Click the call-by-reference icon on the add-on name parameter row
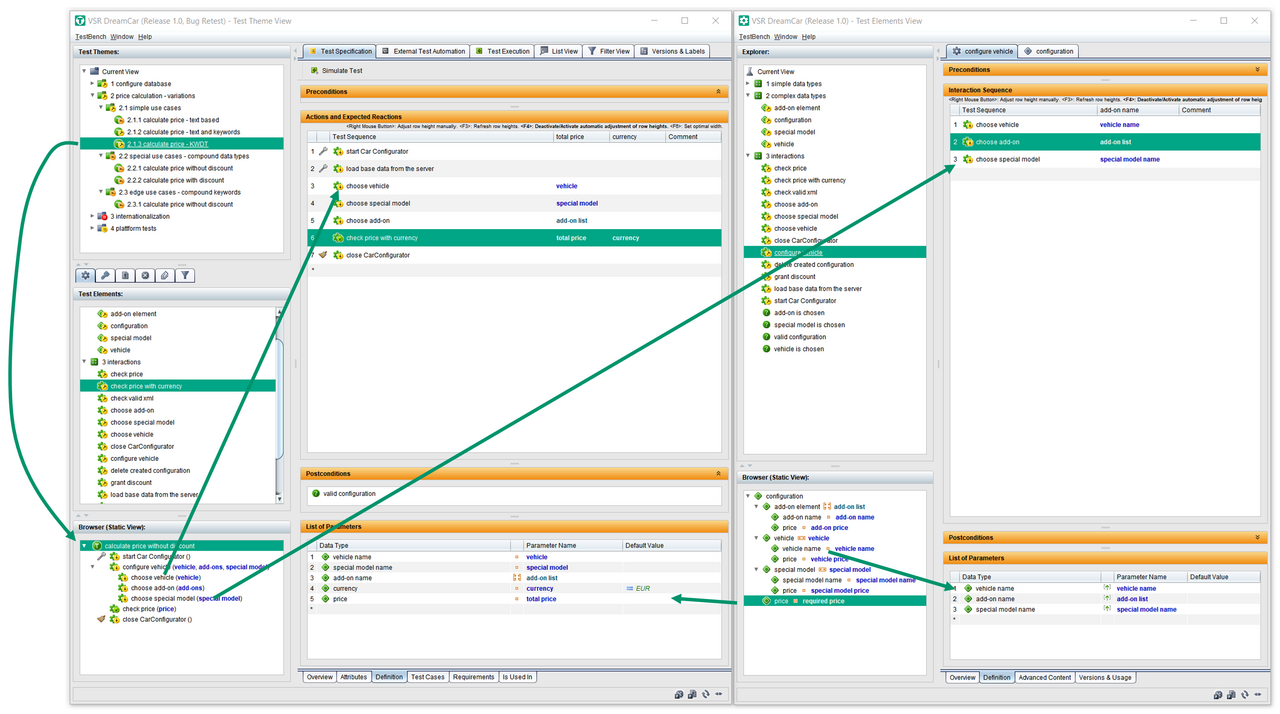 click(1107, 599)
